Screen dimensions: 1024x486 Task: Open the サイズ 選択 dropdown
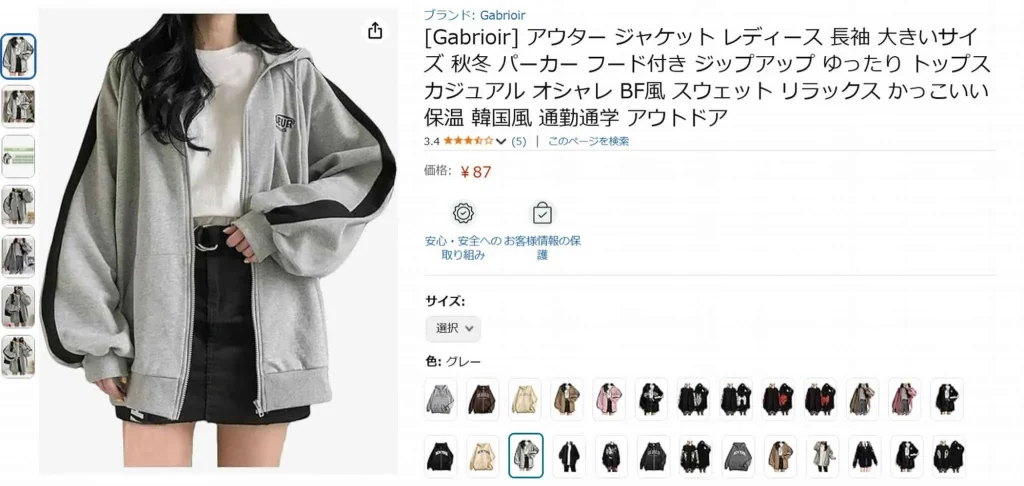pyautogui.click(x=453, y=329)
